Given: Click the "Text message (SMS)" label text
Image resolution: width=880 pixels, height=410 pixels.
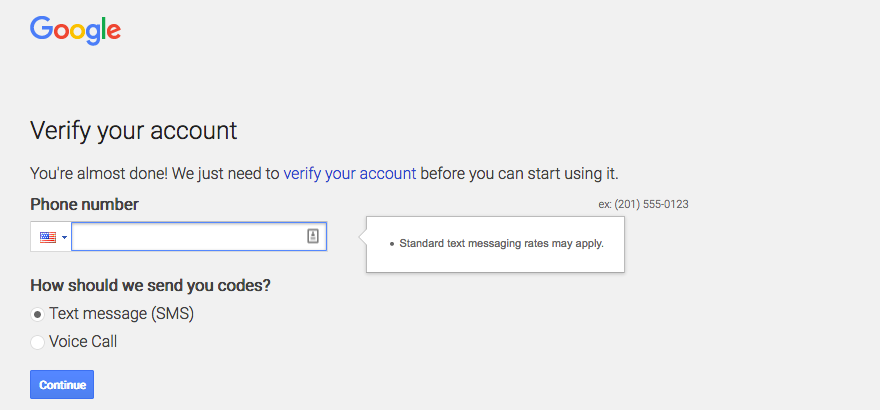Looking at the screenshot, I should click(x=121, y=314).
